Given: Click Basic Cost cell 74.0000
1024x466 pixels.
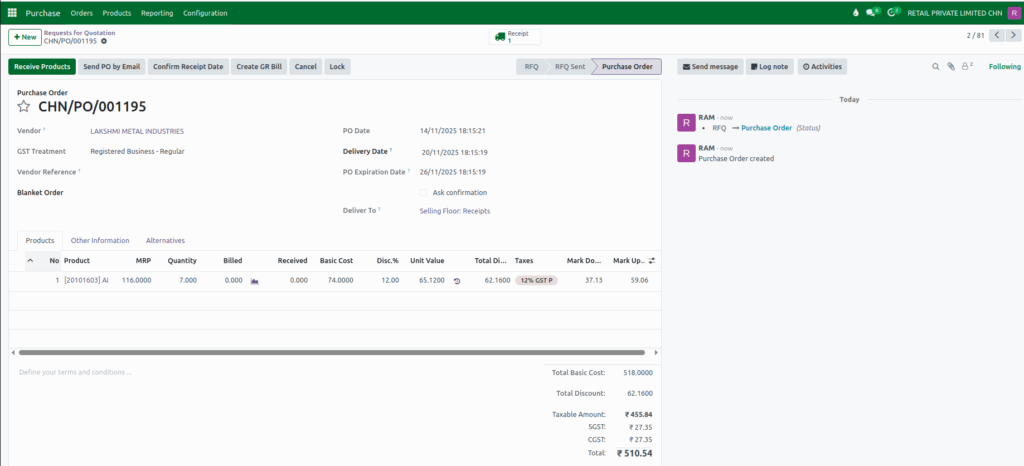Looking at the screenshot, I should click(x=340, y=281).
